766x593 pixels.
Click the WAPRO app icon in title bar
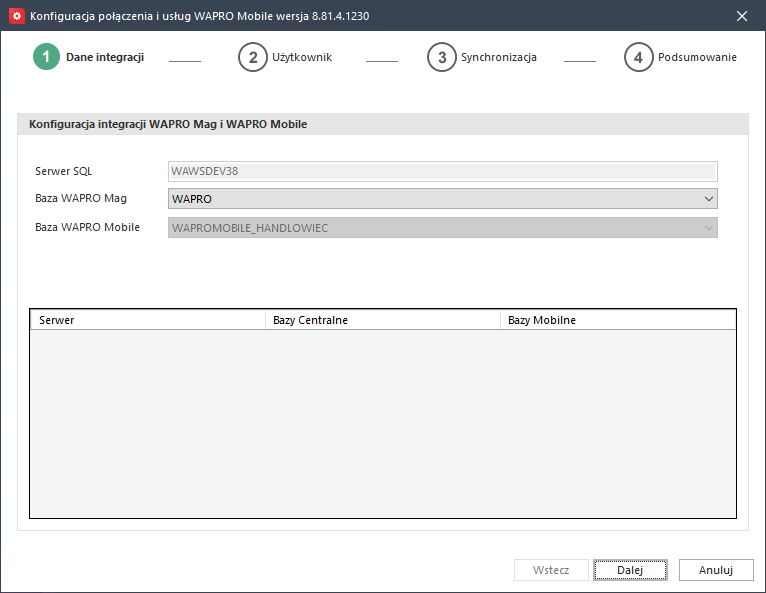tap(16, 16)
